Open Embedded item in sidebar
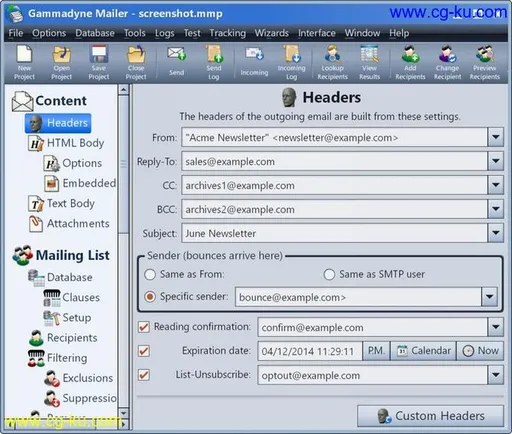The image size is (512, 434). click(x=80, y=183)
